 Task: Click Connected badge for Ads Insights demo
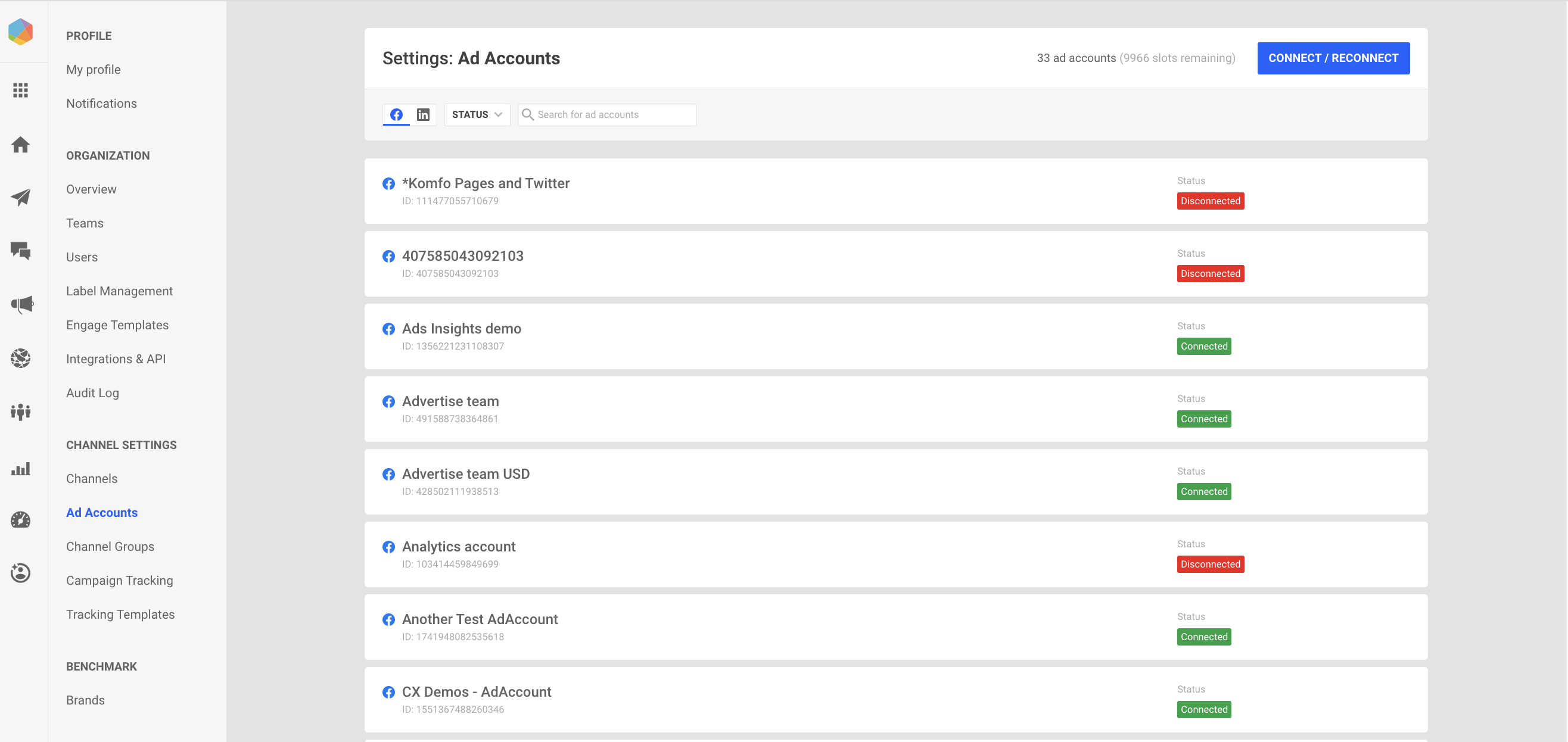tap(1203, 347)
